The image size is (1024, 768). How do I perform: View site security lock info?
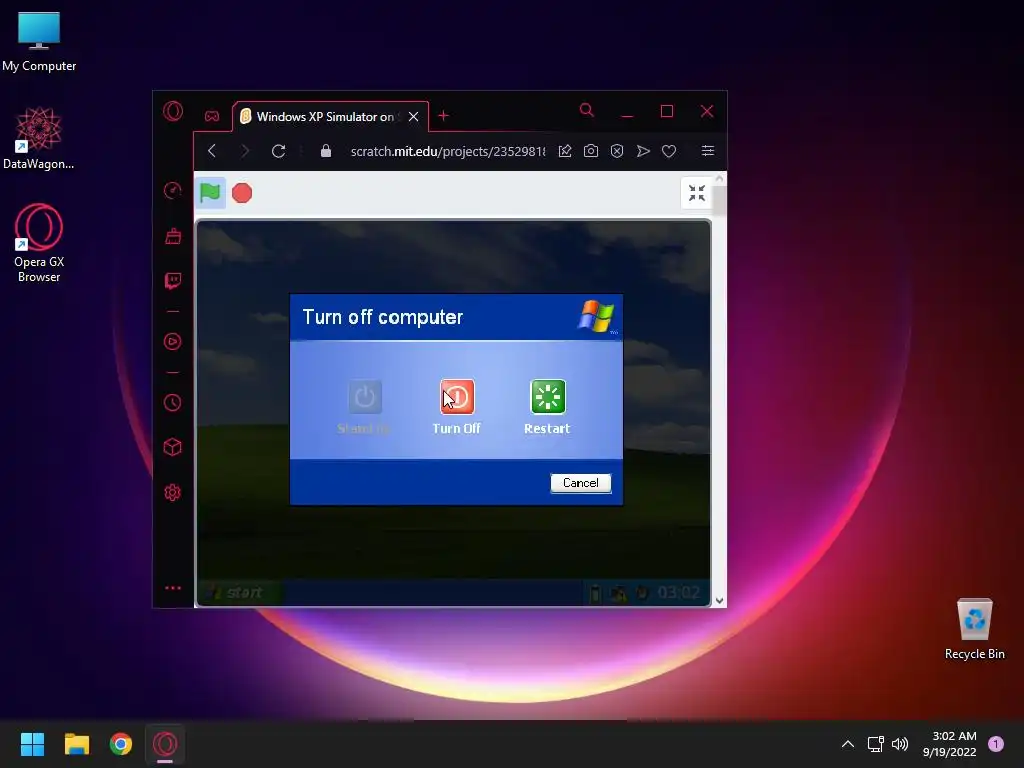coord(326,151)
